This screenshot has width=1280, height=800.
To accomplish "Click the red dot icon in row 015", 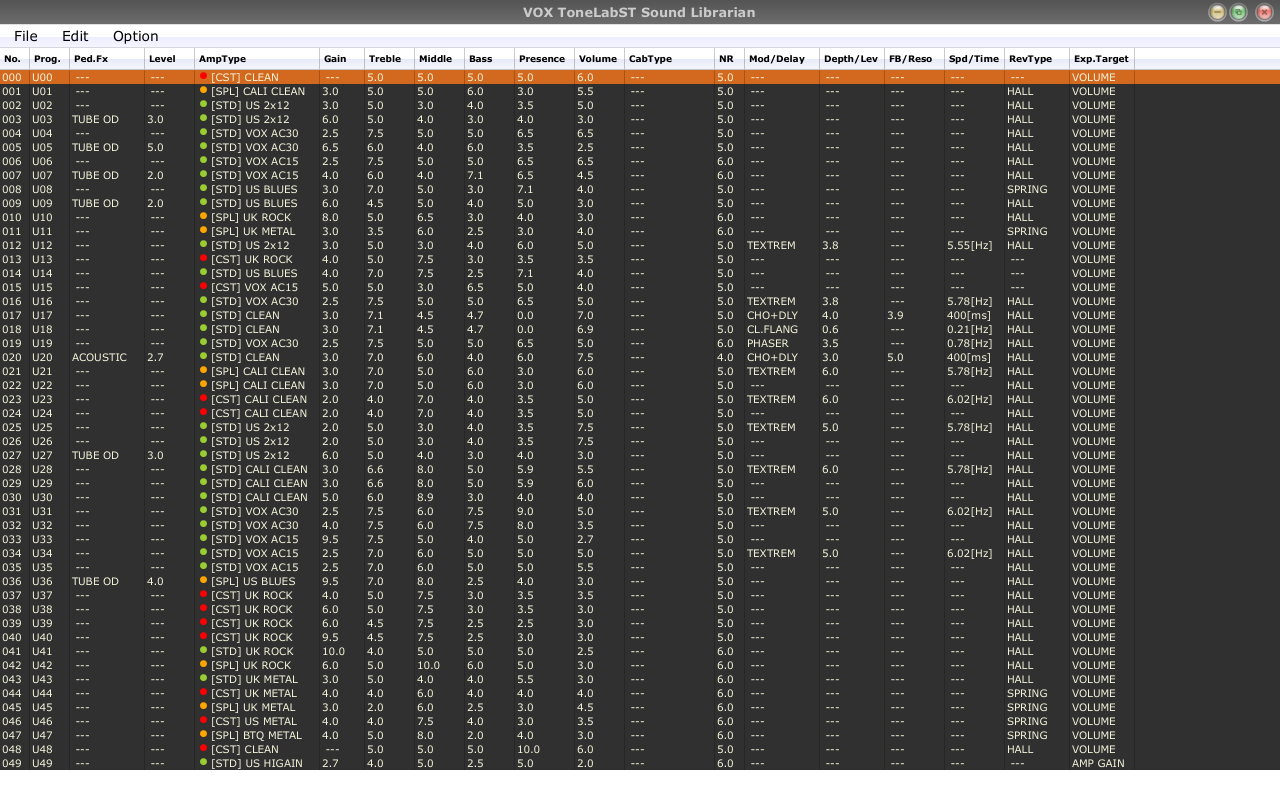I will point(204,286).
